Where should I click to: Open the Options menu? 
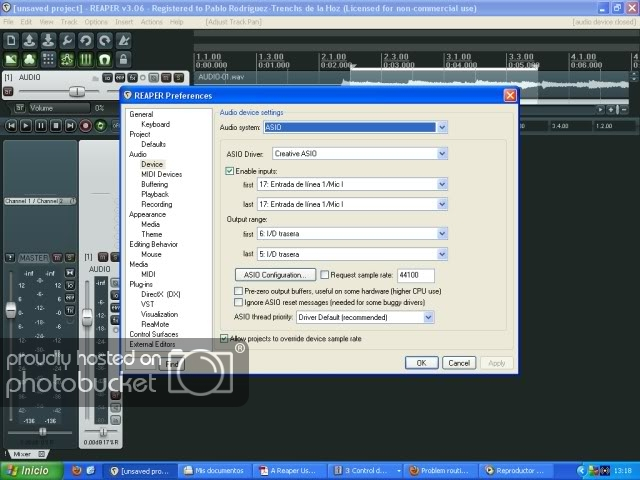tap(96, 21)
